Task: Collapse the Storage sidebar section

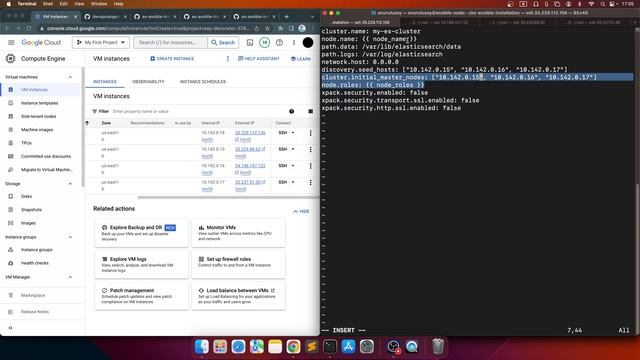Action: [70, 184]
